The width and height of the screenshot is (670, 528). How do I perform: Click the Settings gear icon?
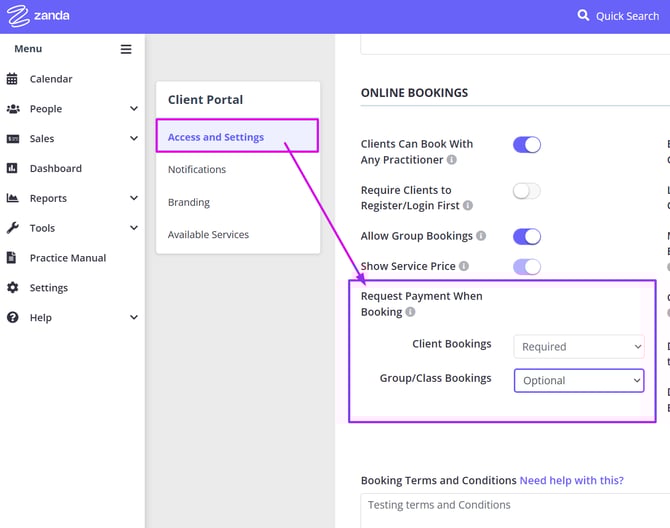pos(13,288)
